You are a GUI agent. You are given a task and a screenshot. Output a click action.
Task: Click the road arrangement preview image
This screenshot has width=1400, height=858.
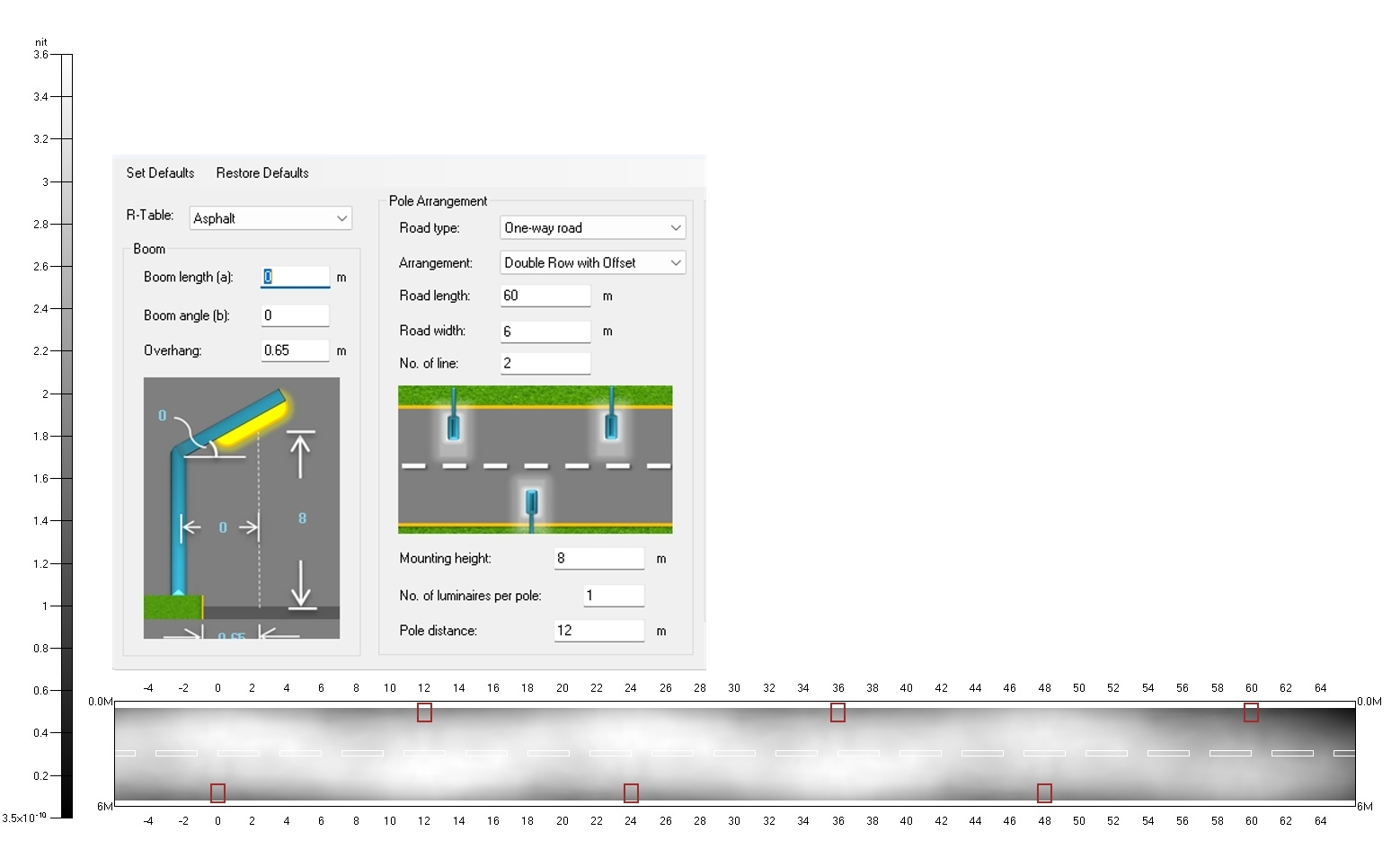tap(535, 459)
